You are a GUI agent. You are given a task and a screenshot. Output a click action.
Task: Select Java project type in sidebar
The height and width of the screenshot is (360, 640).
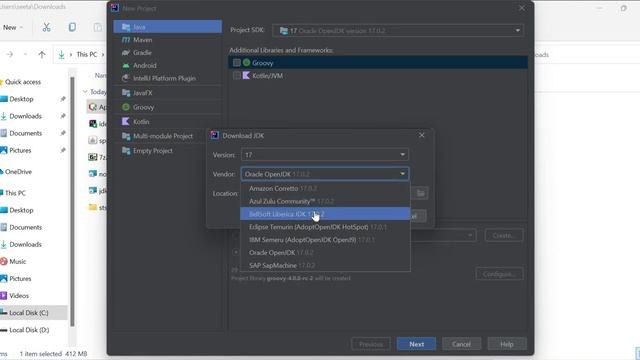click(168, 27)
